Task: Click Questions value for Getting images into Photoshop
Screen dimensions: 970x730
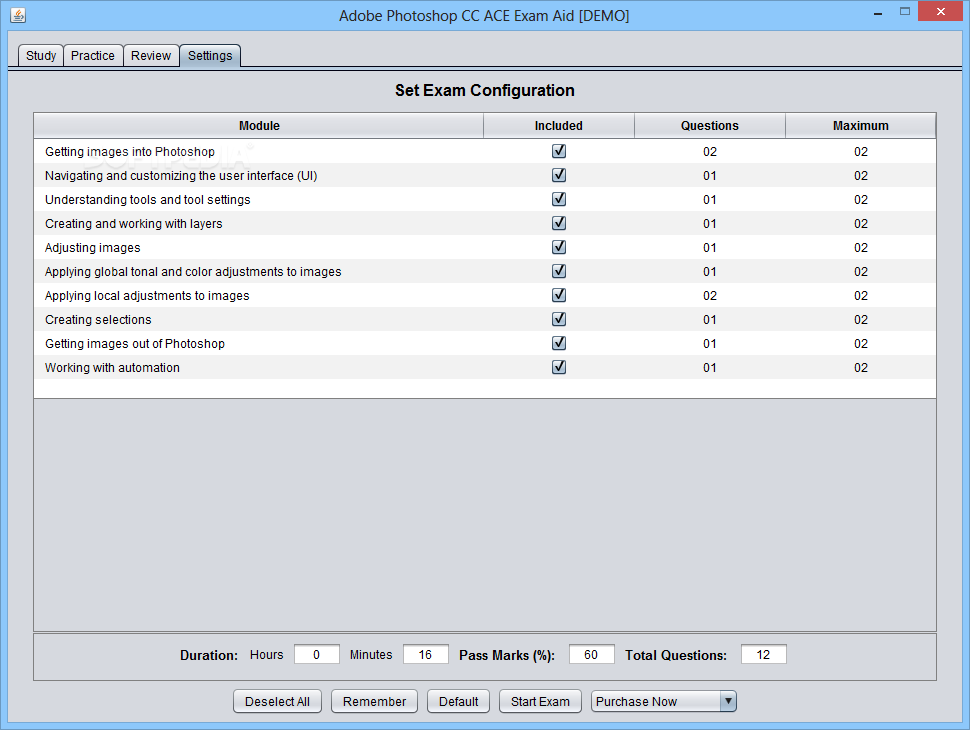Action: coord(710,152)
